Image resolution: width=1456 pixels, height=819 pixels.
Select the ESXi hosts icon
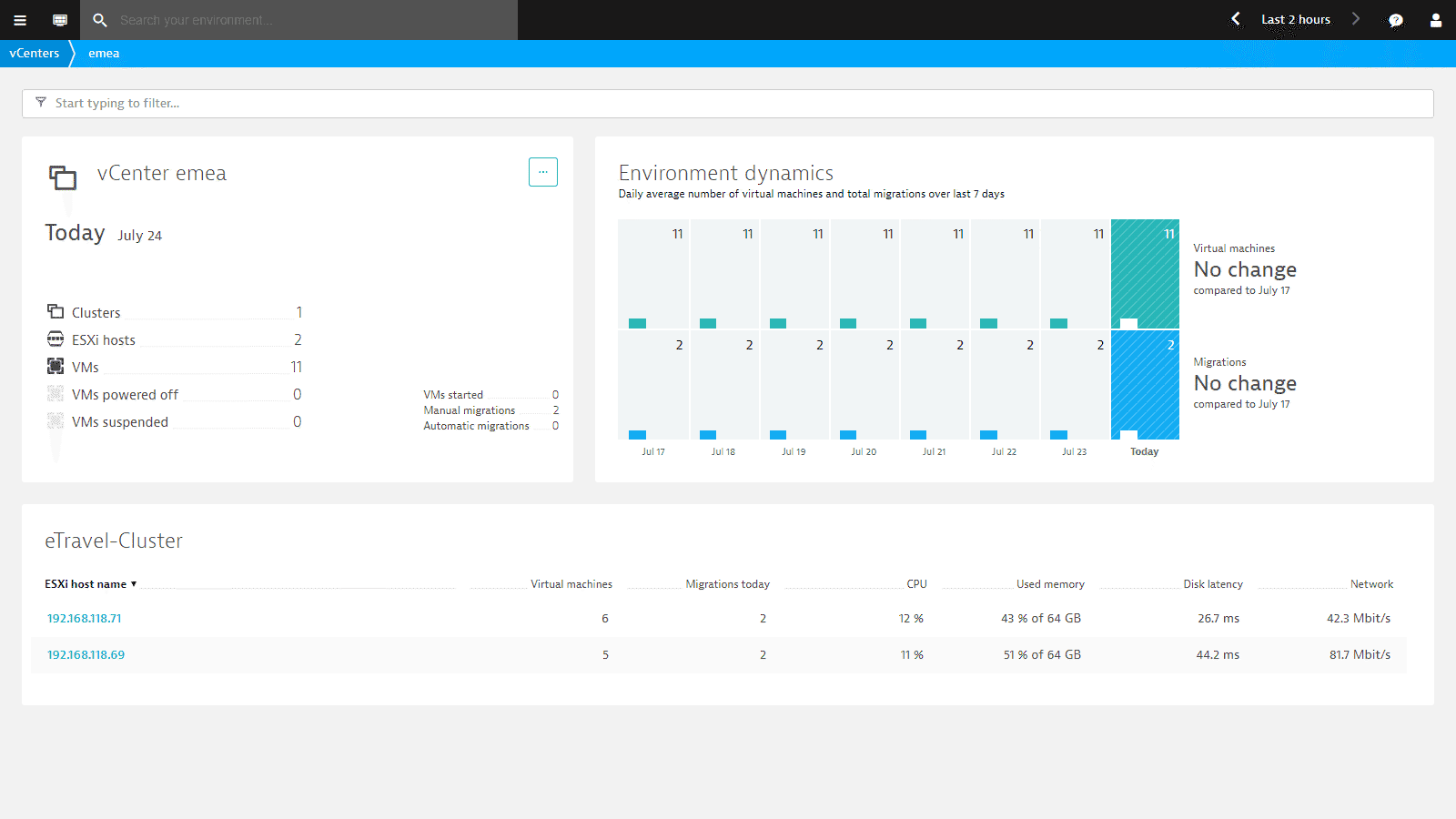pos(56,339)
